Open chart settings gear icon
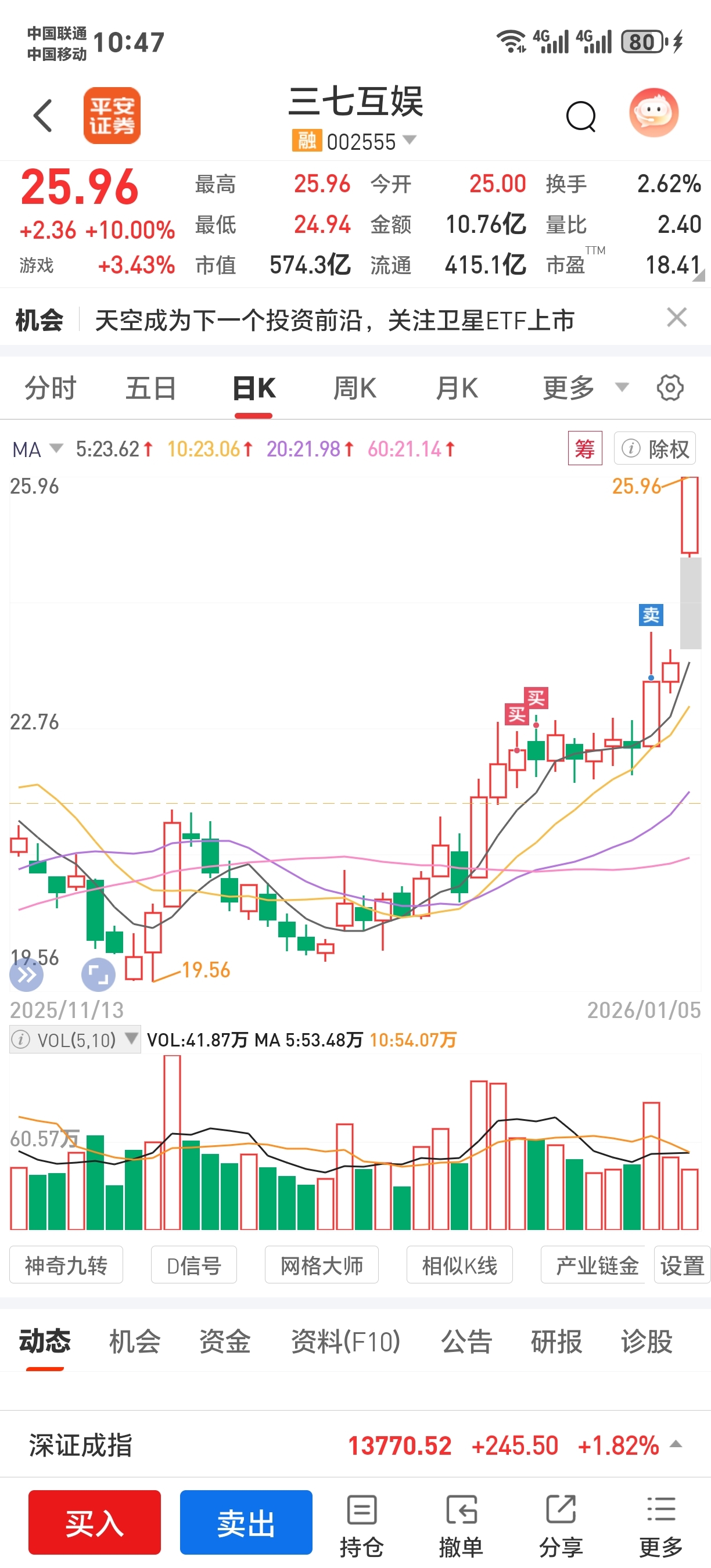This screenshot has height=1568, width=711. [x=670, y=388]
